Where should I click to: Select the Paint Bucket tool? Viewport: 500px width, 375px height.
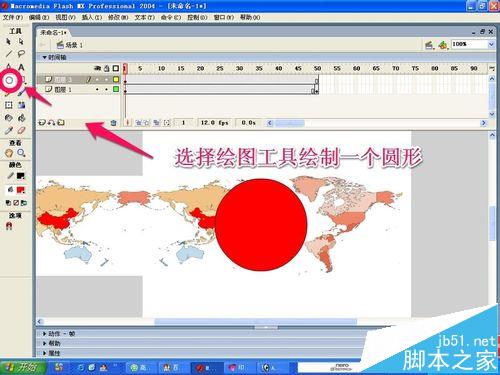[x=21, y=118]
